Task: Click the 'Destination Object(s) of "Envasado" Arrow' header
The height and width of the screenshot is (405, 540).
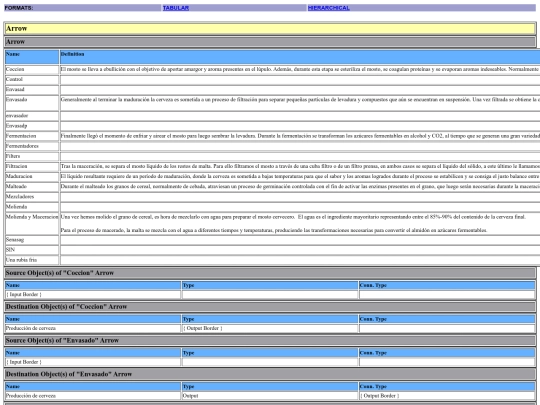Action: tap(270, 374)
